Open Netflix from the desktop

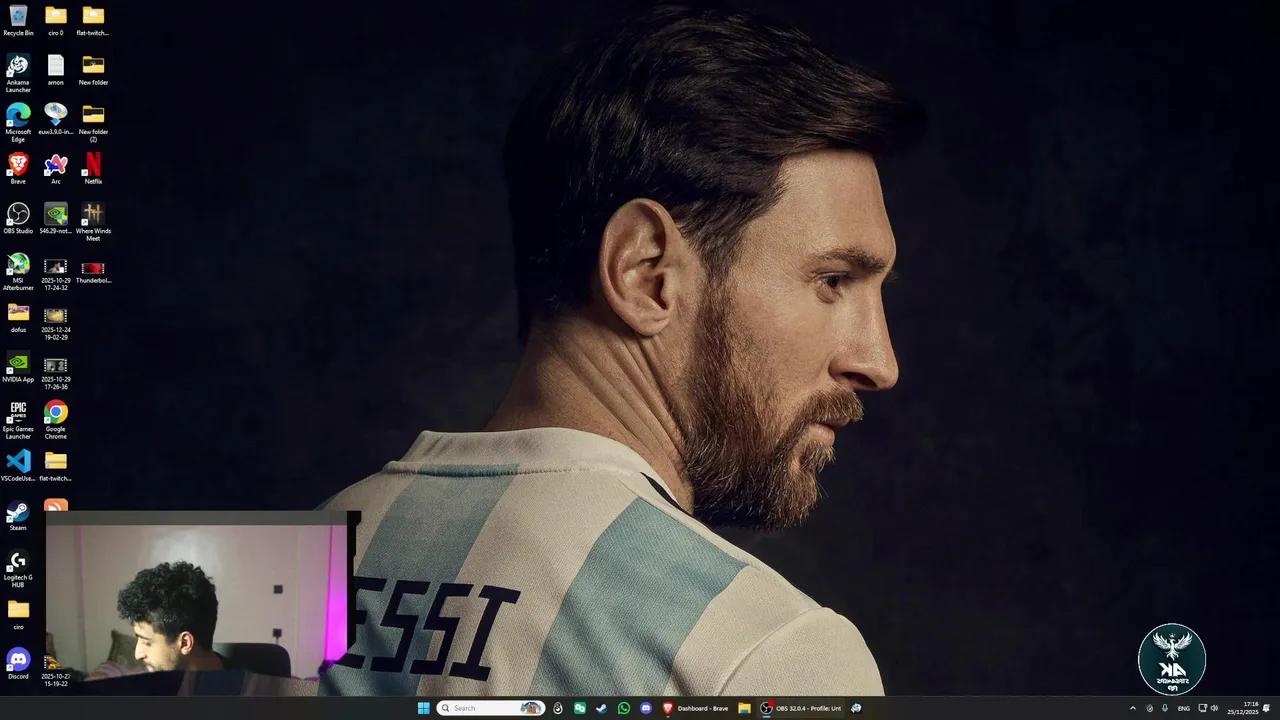click(93, 164)
